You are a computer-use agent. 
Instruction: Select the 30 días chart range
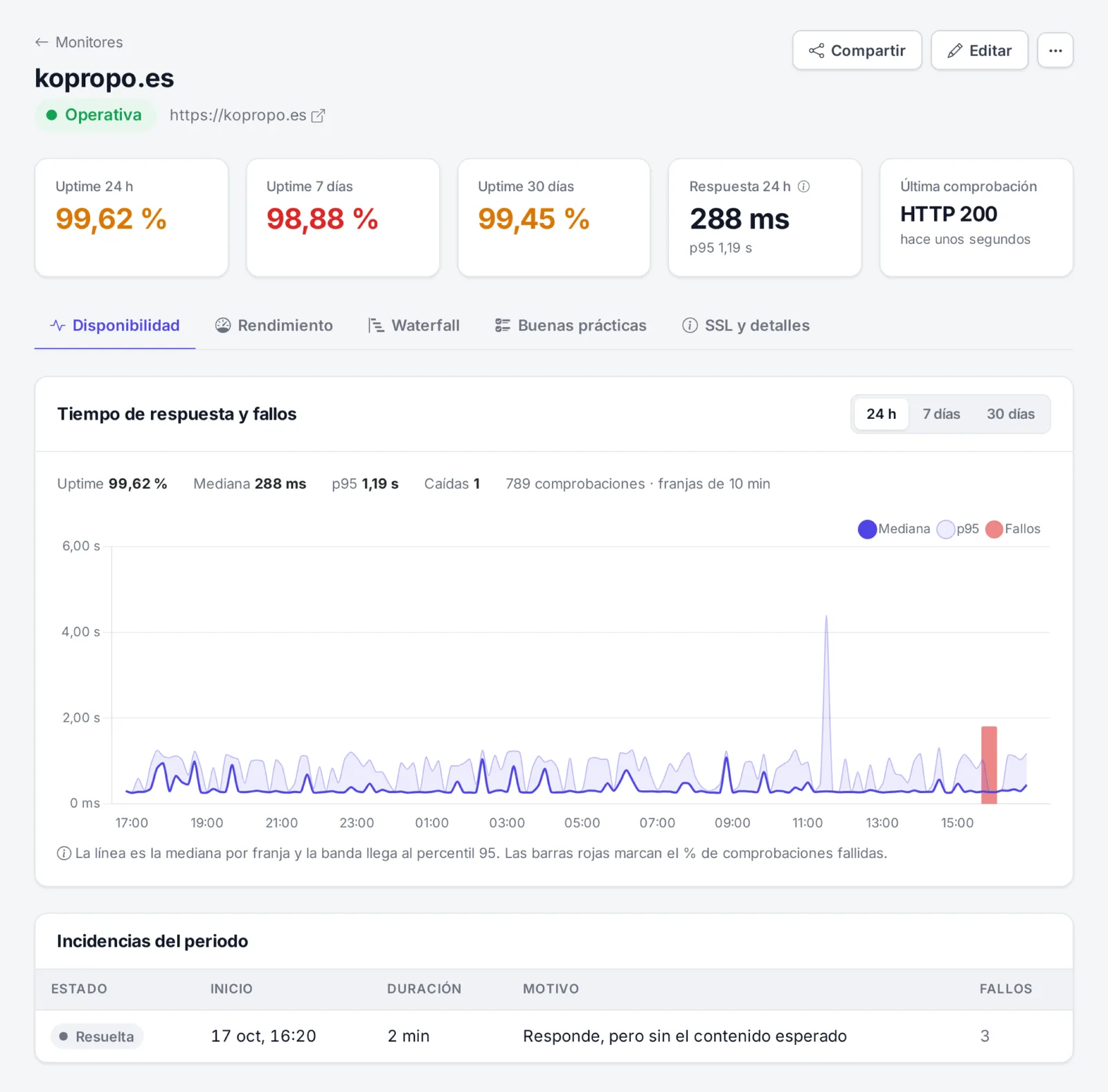coord(1010,414)
